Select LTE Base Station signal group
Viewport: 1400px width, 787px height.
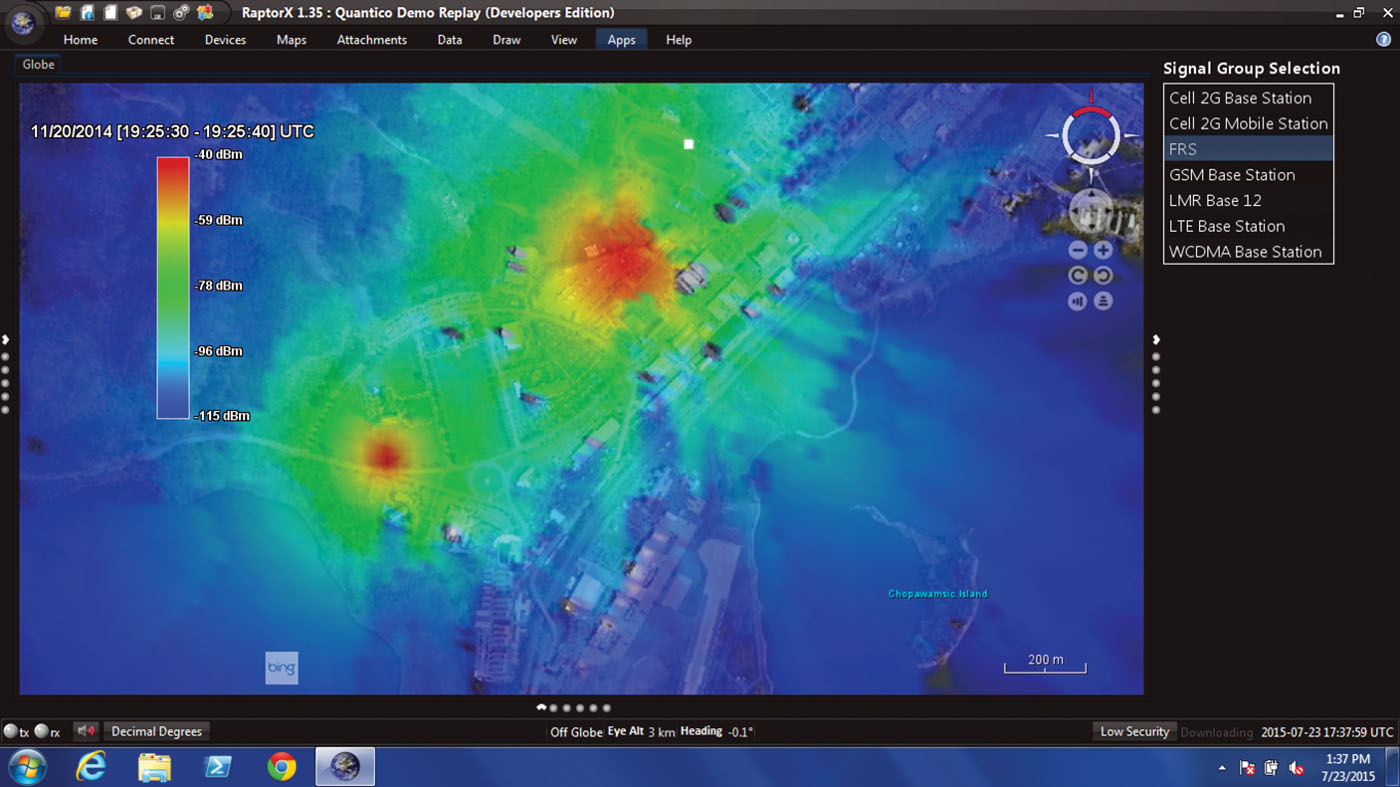tap(1227, 226)
